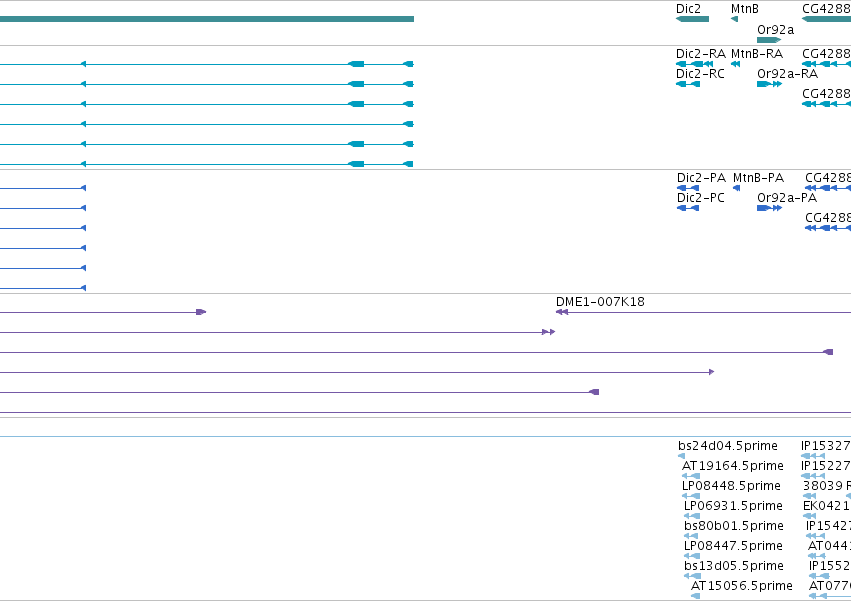This screenshot has height=601, width=851.
Task: Select the LP06931.5prime EST
Action: point(693,516)
